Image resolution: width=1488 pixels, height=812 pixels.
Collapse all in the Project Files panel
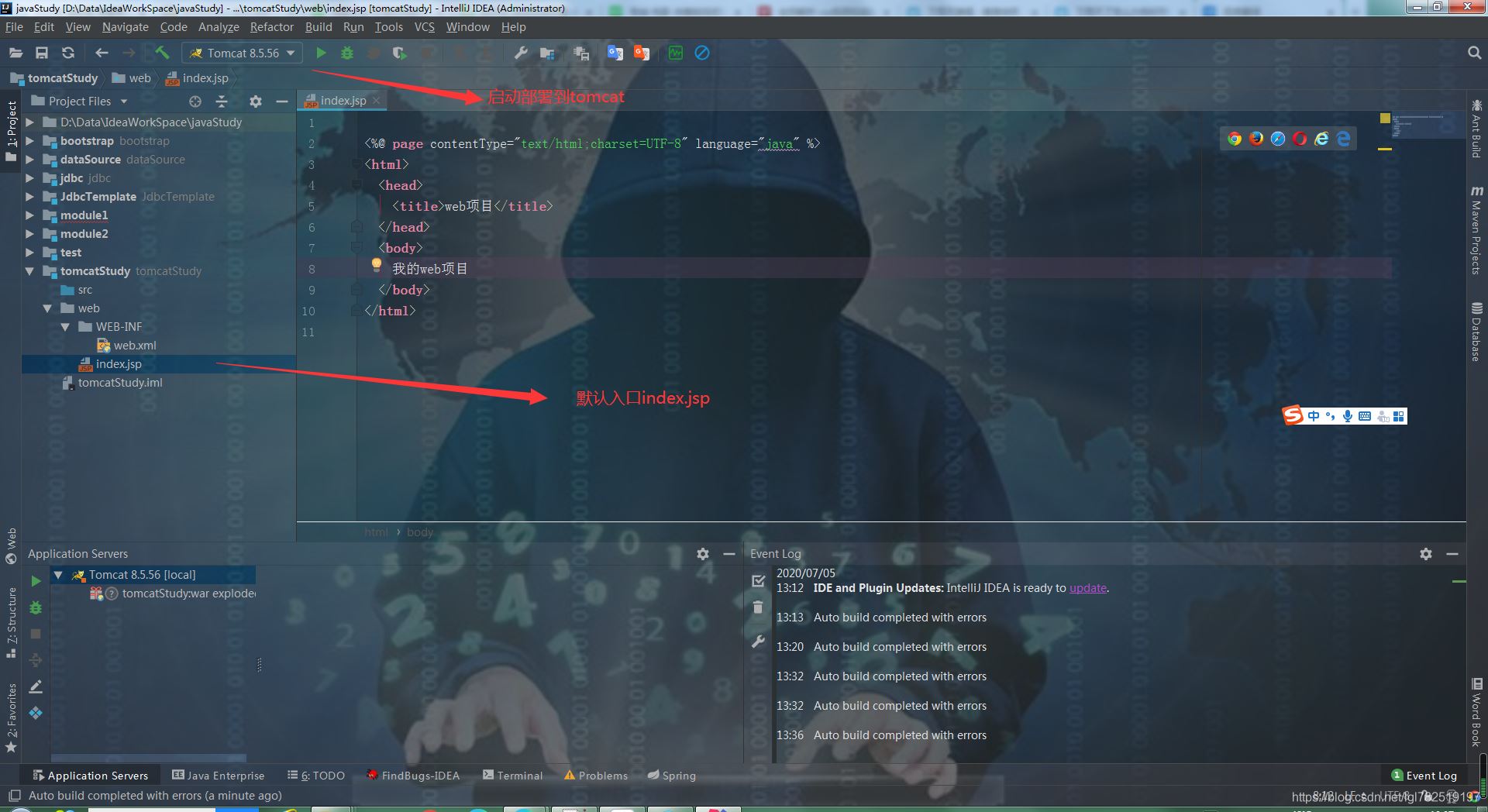(x=222, y=101)
